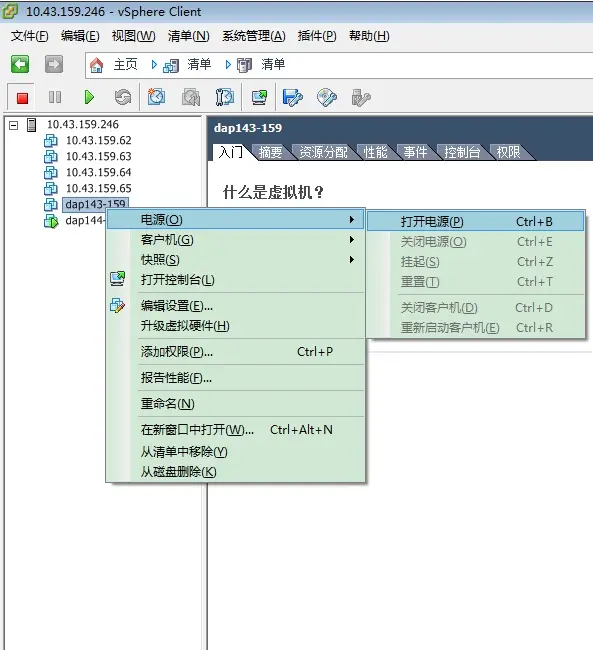
Task: Select tree item 10.43.159.65
Action: click(99, 188)
